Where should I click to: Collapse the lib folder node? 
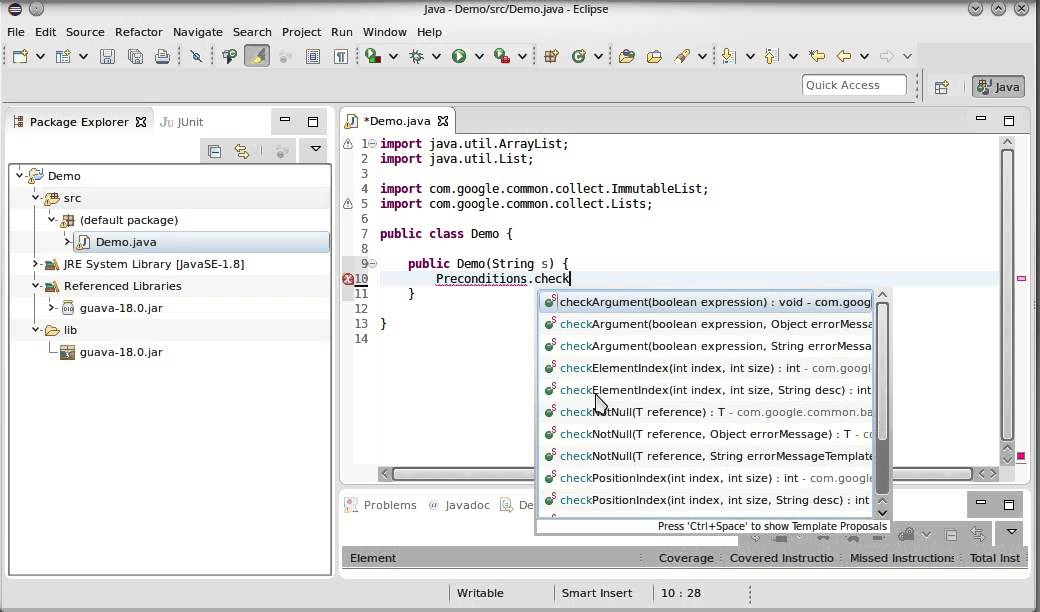coord(36,330)
